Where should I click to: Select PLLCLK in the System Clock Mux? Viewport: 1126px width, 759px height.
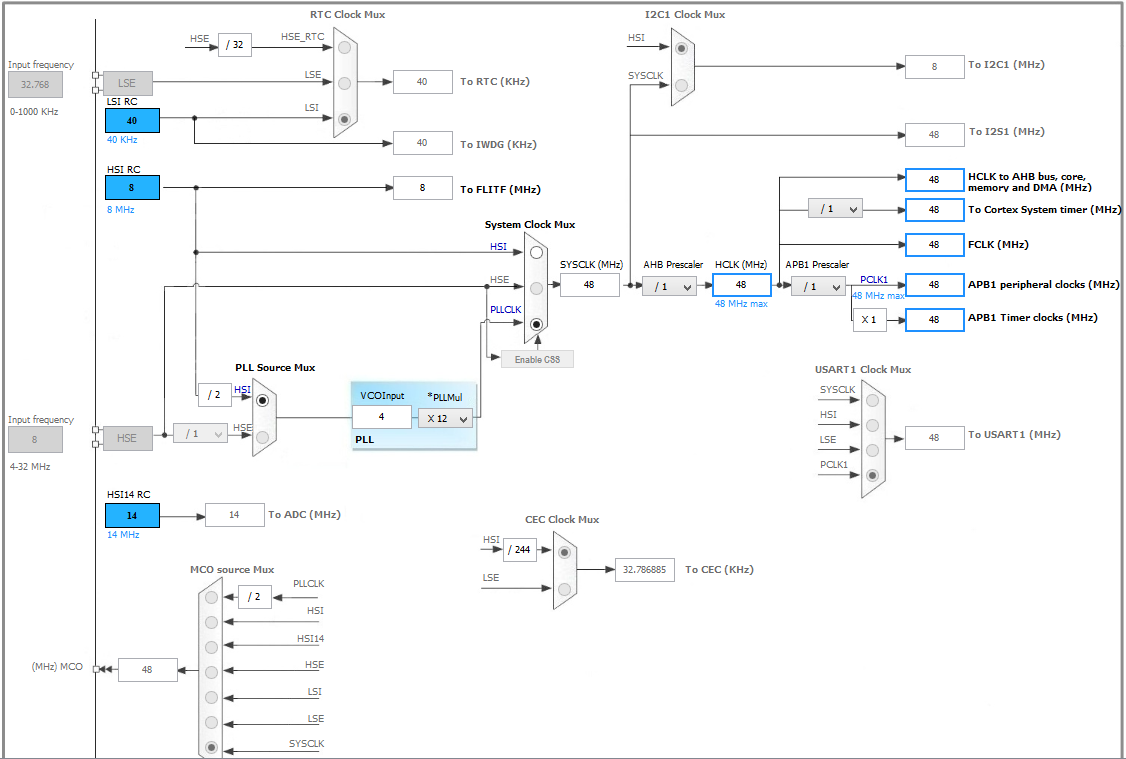(x=536, y=324)
